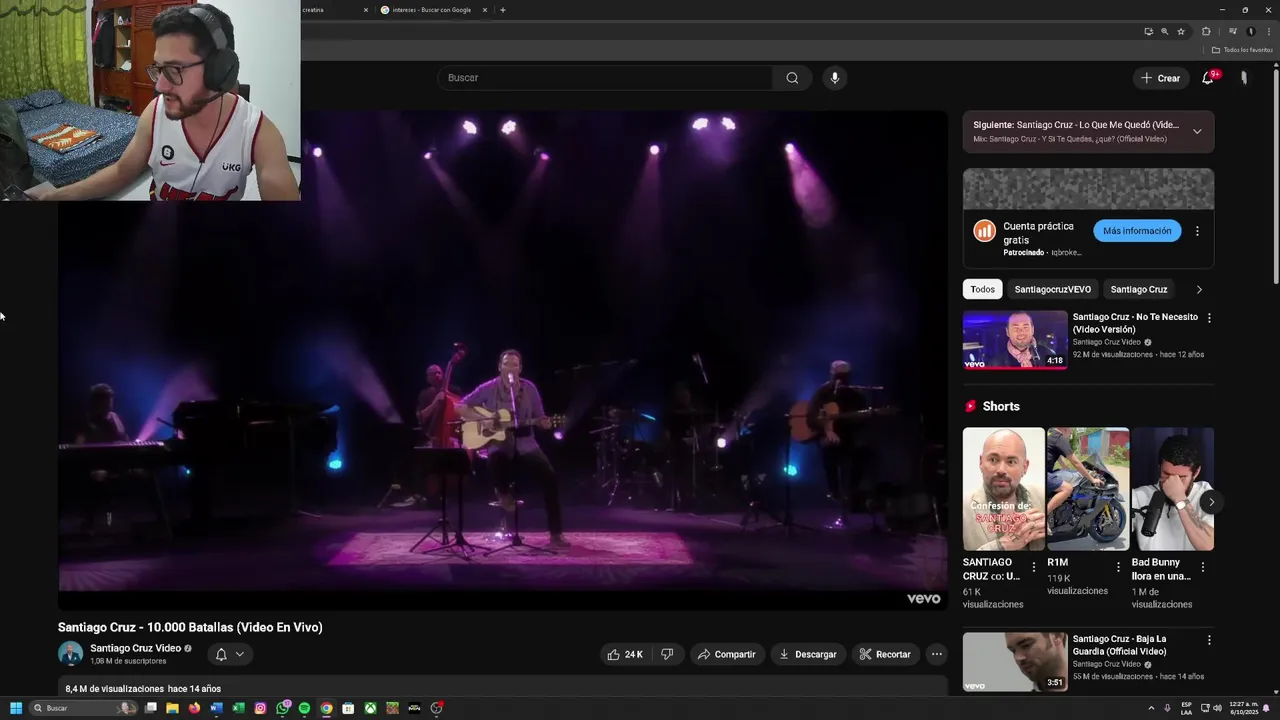
Task: Expand the Siguiente mix playlist panel
Action: pyautogui.click(x=1197, y=131)
